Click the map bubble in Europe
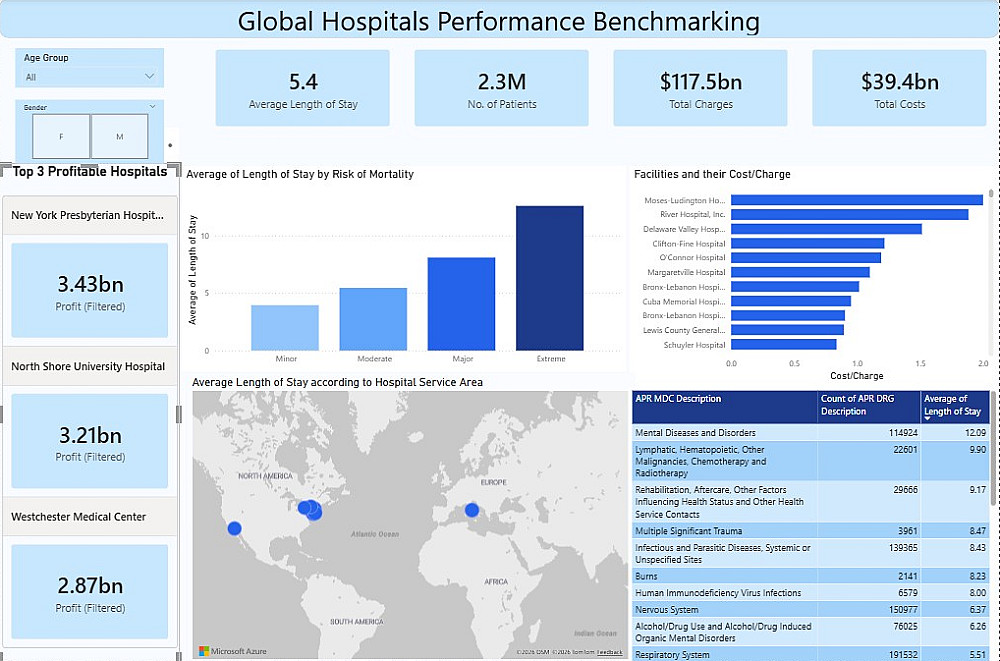The height and width of the screenshot is (661, 1000). point(472,510)
